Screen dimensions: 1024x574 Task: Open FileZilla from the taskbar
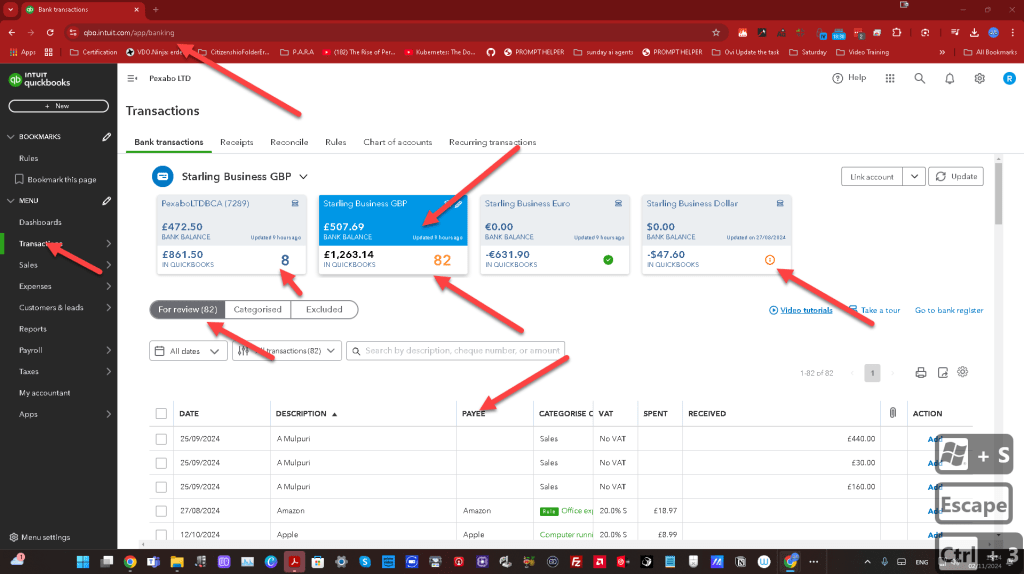pyautogui.click(x=576, y=562)
